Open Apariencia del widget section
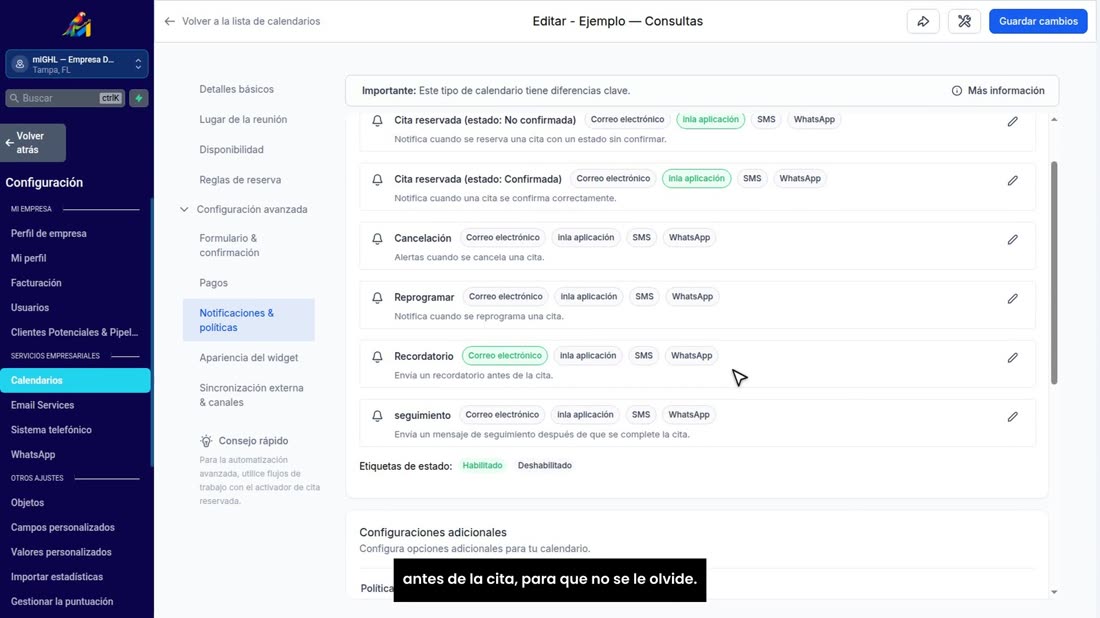1100x618 pixels. pos(248,358)
